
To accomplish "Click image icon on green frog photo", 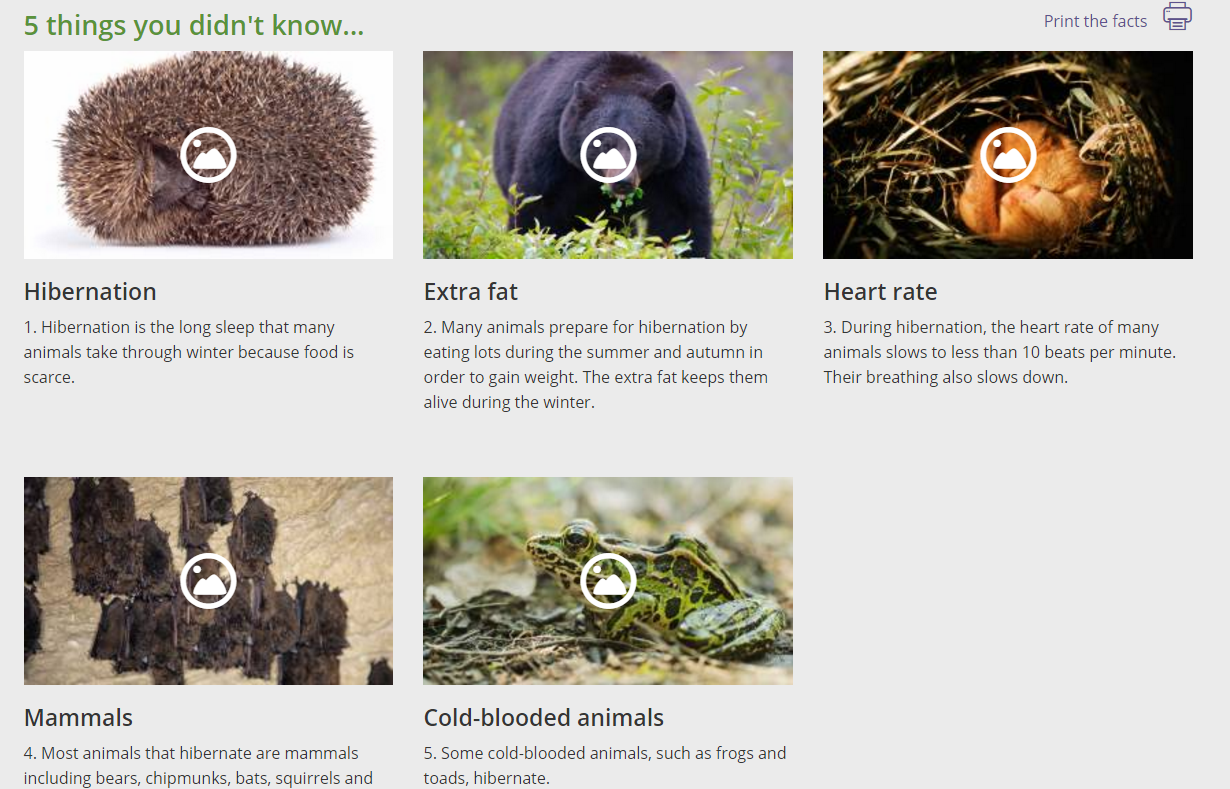I will tap(608, 581).
